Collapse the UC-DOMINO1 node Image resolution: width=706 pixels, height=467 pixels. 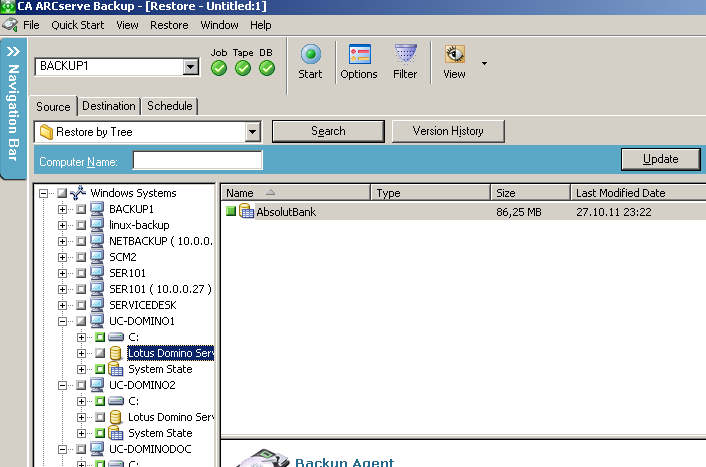coord(62,321)
